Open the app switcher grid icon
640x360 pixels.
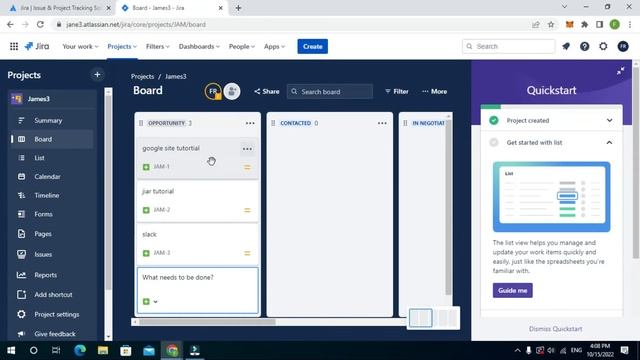14,46
